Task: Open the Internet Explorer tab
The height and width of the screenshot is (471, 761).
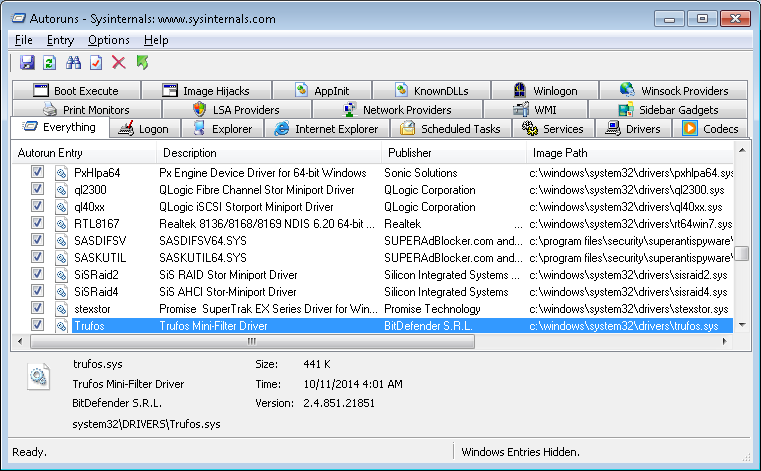Action: [327, 129]
